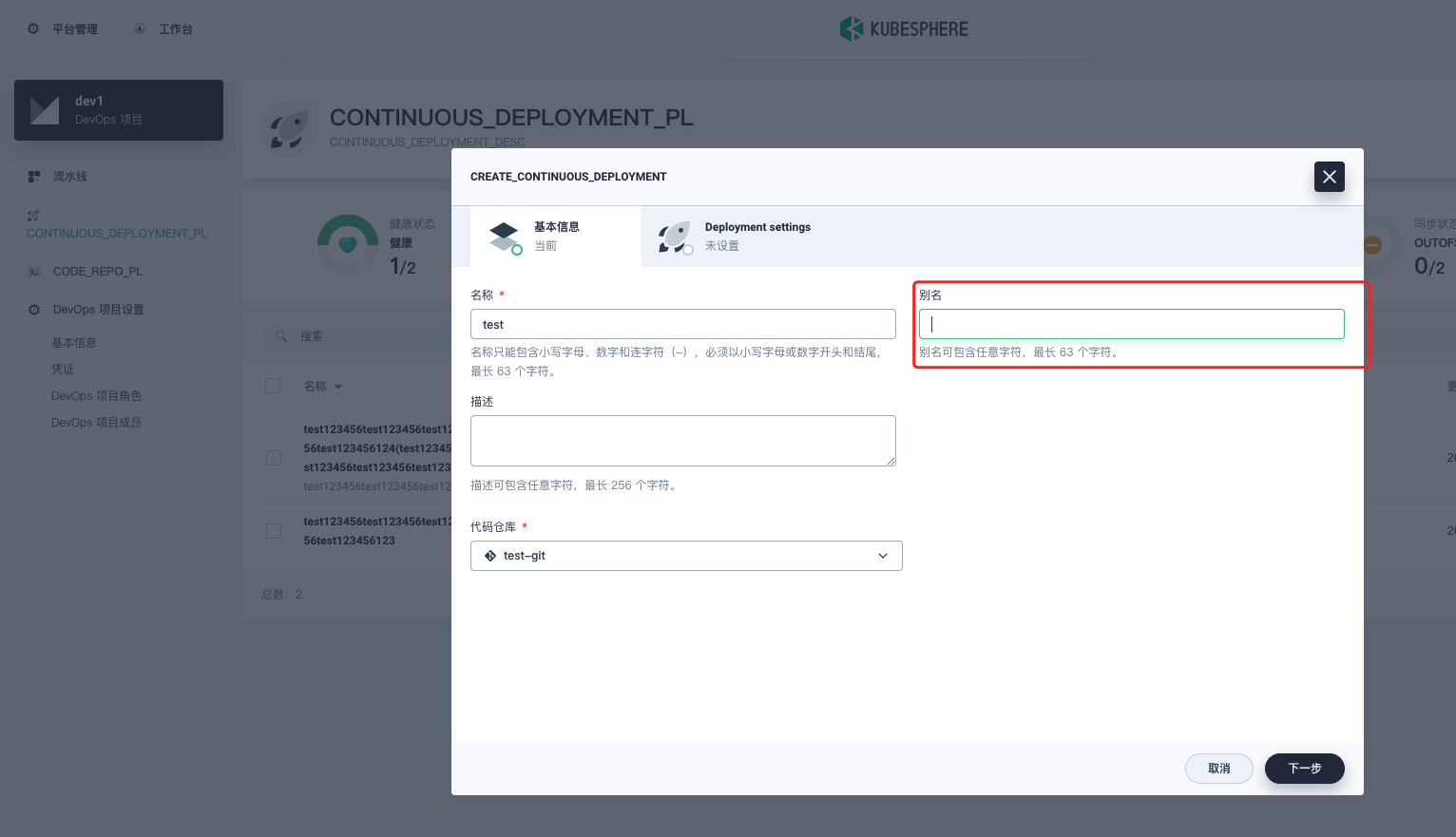Toggle the select-all checkbox in table header
Image resolution: width=1456 pixels, height=837 pixels.
(x=273, y=386)
